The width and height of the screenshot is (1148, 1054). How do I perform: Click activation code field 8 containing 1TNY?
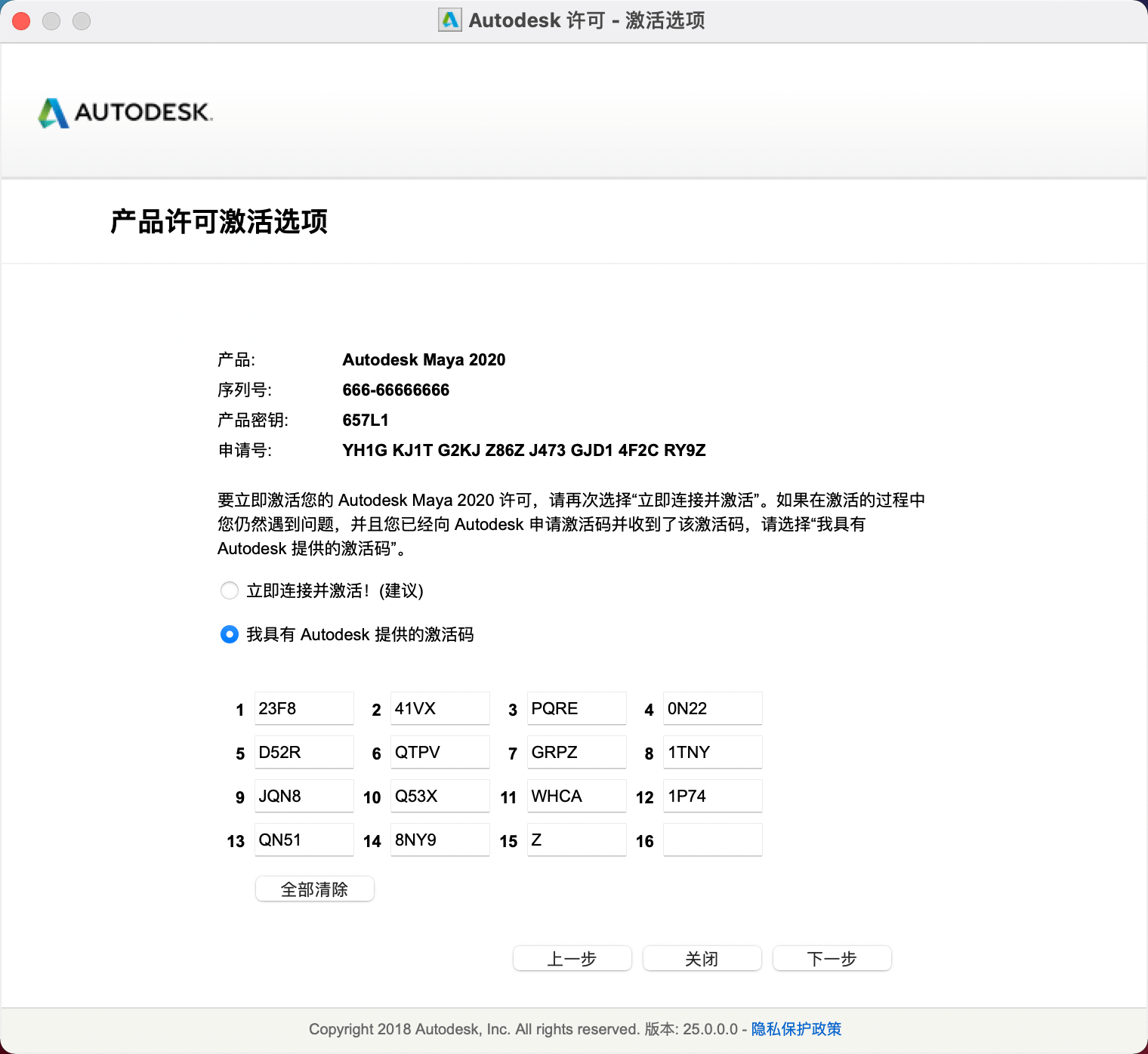[x=713, y=752]
